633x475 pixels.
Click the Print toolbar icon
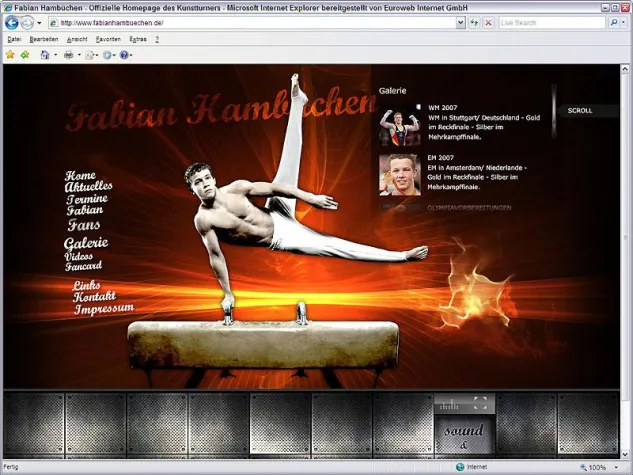[x=69, y=55]
